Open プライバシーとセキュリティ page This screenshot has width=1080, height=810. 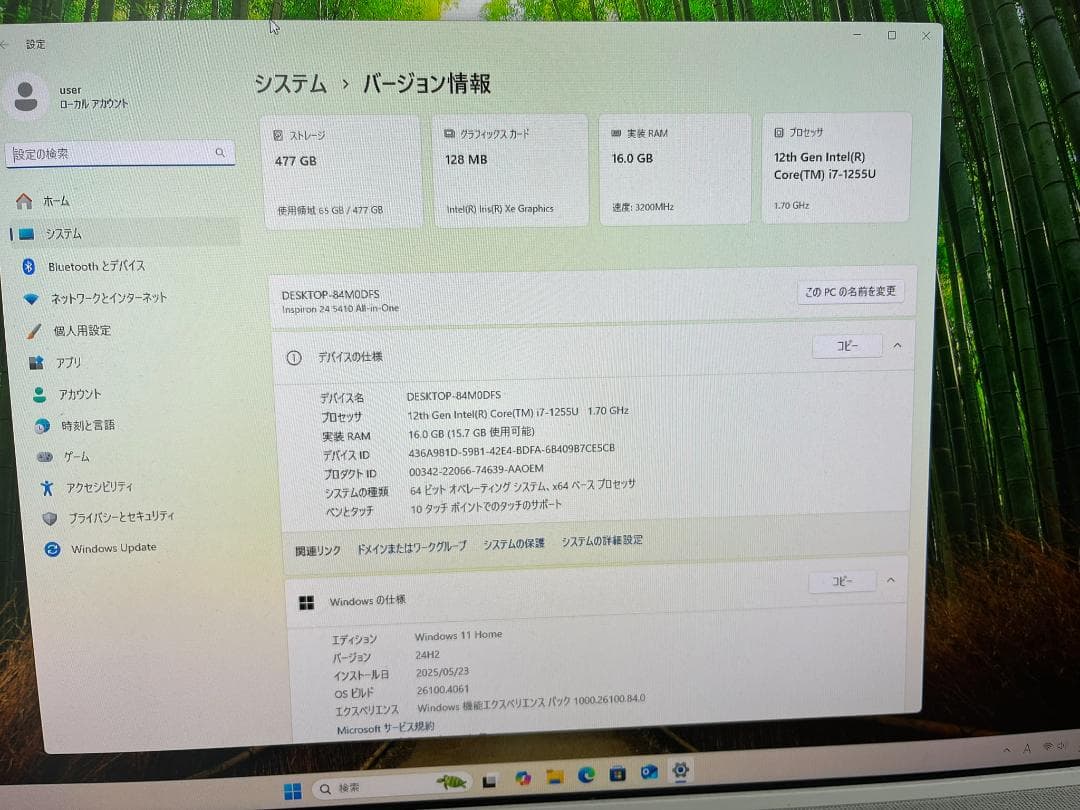pyautogui.click(x=113, y=517)
